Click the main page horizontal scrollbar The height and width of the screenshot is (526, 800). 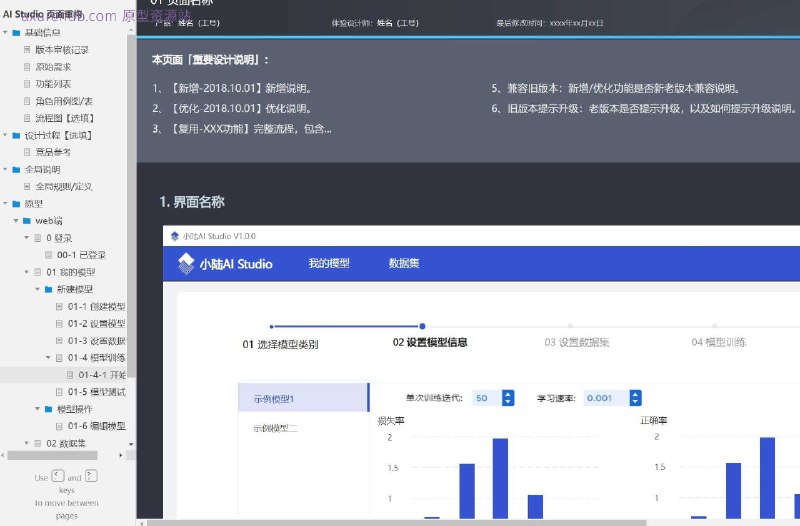point(396,522)
